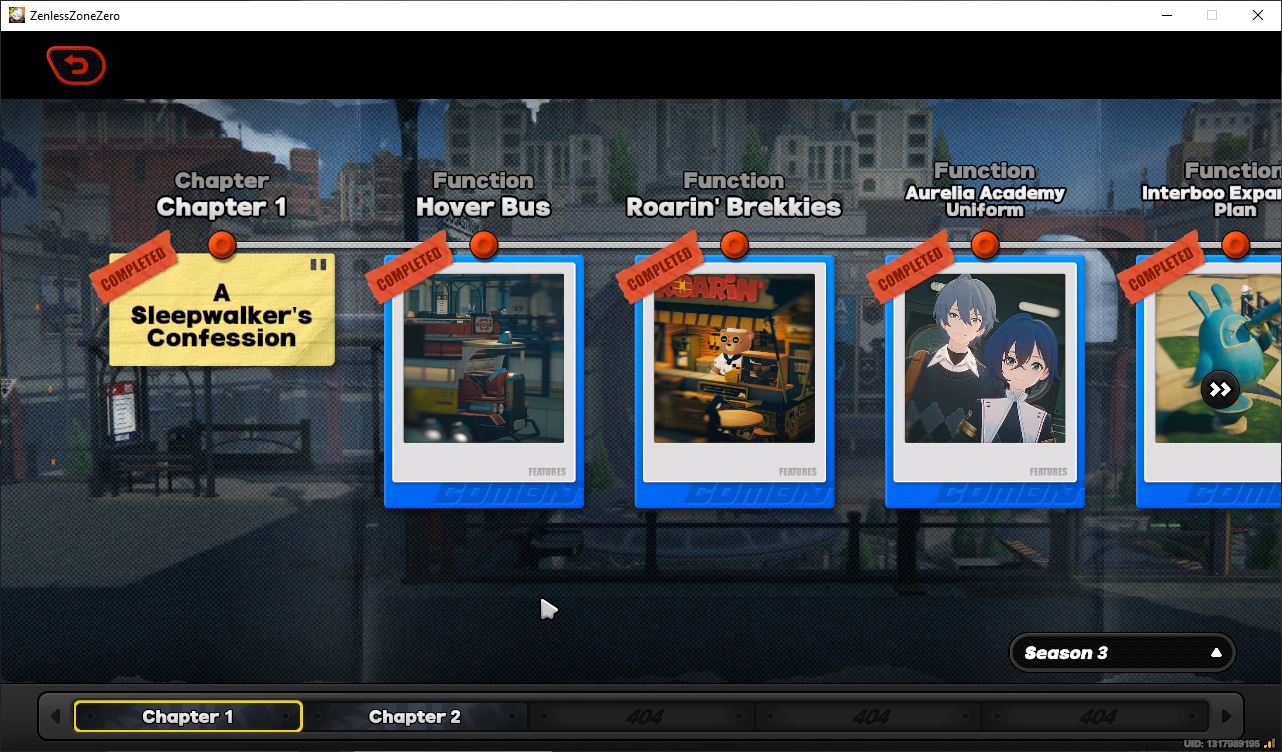Click the pause marks on Sleepwalker's Confession note
Viewport: 1282px width, 752px height.
coord(318,265)
